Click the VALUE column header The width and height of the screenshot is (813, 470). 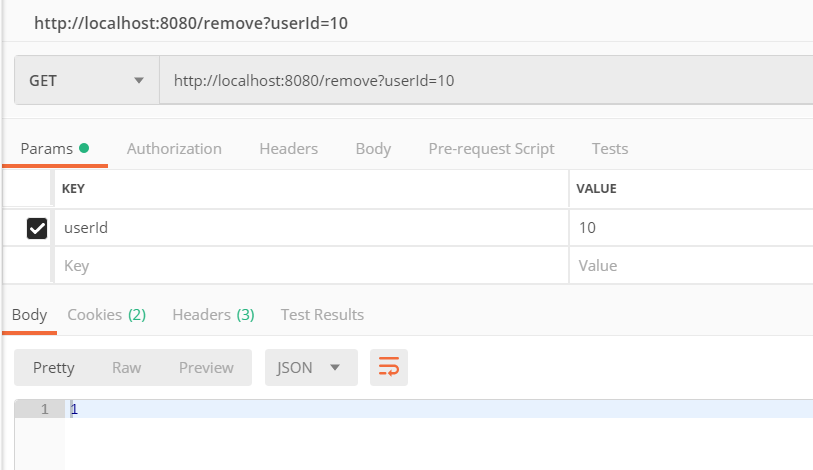pos(596,188)
